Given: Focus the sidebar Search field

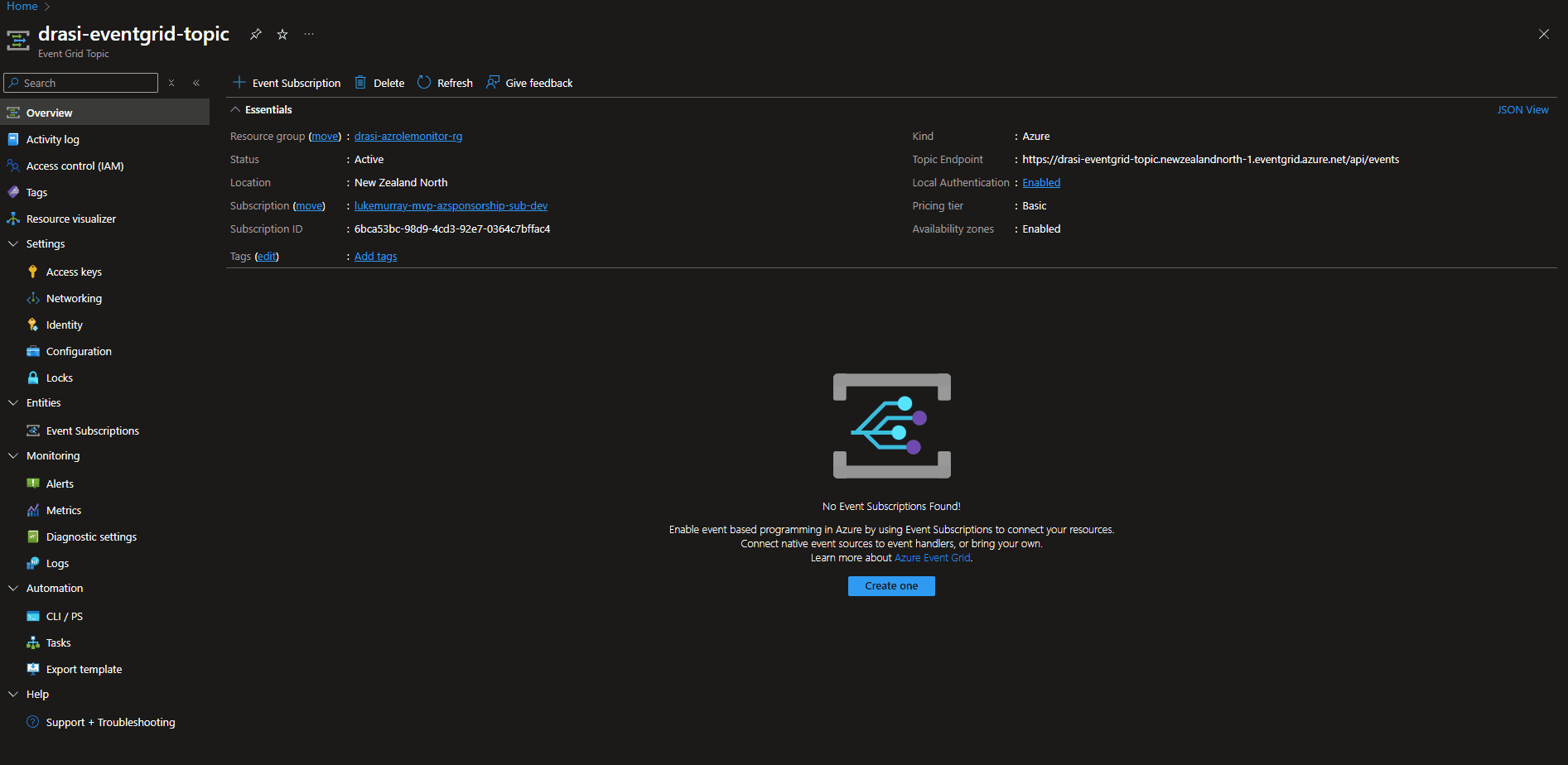Looking at the screenshot, I should point(81,83).
